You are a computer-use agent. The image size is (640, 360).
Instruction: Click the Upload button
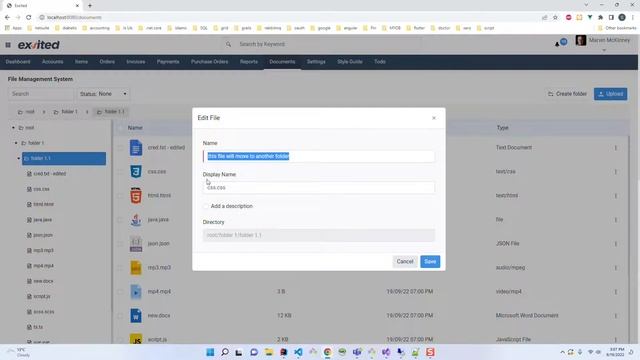click(x=611, y=94)
